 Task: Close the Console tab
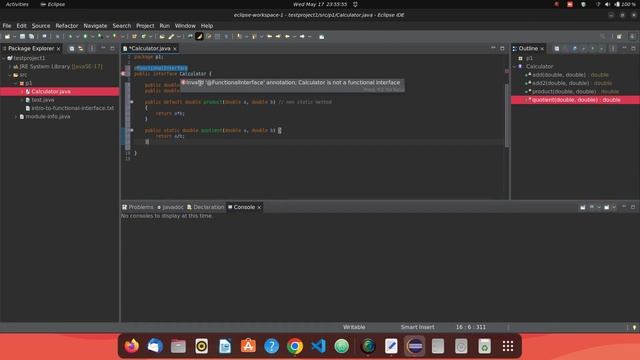[259, 207]
